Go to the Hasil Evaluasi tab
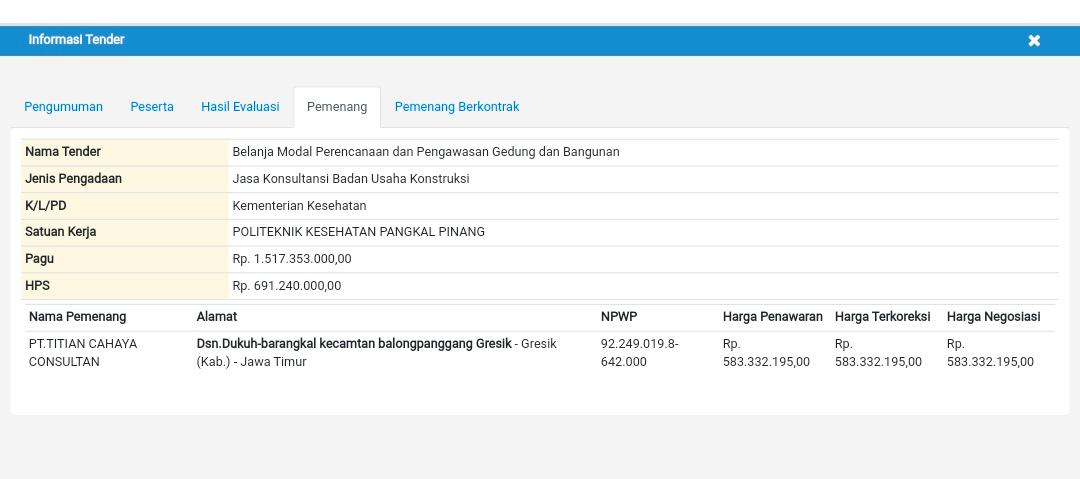 tap(240, 107)
